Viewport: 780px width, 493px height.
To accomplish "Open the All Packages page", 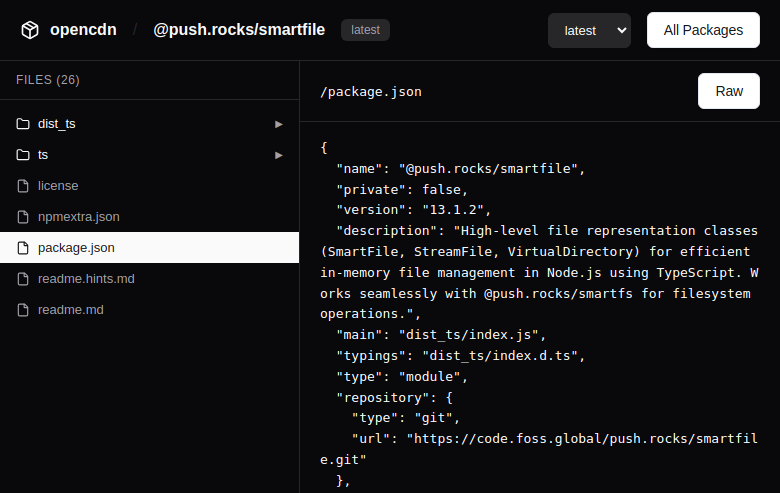I will click(x=703, y=30).
